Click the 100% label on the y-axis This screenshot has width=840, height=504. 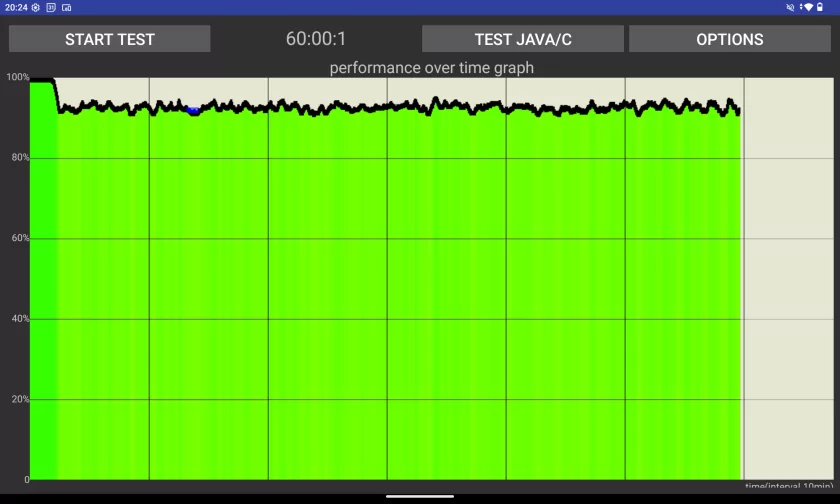[17, 77]
